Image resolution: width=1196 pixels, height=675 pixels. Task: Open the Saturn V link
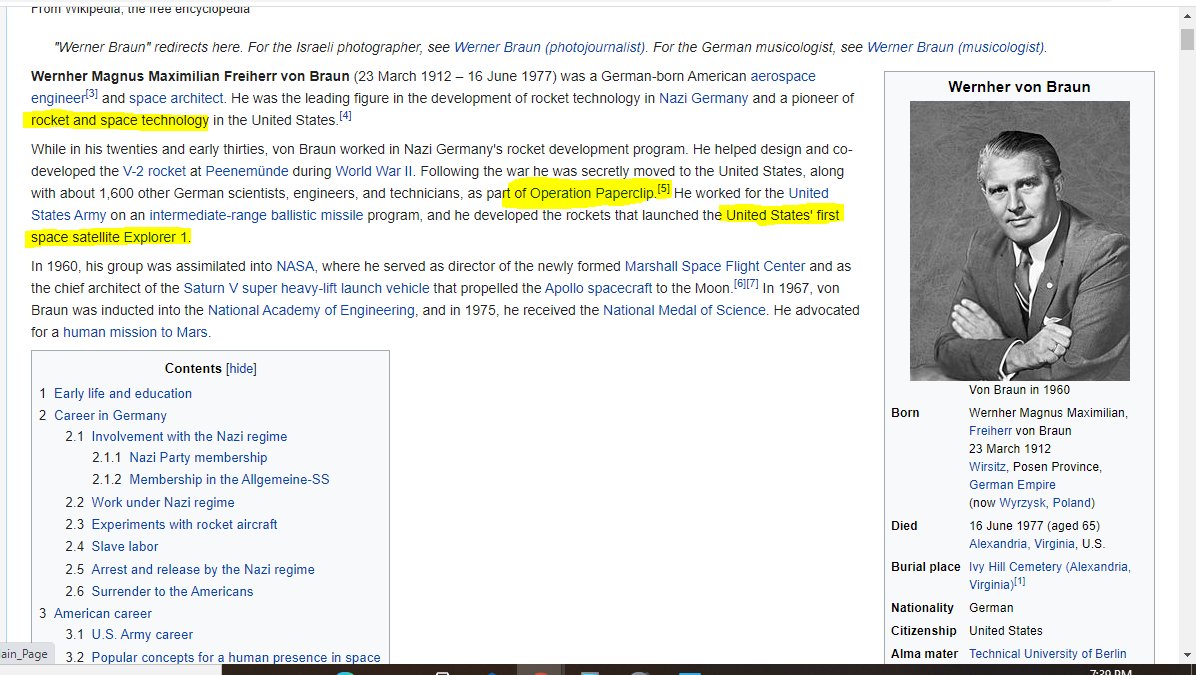tap(211, 289)
